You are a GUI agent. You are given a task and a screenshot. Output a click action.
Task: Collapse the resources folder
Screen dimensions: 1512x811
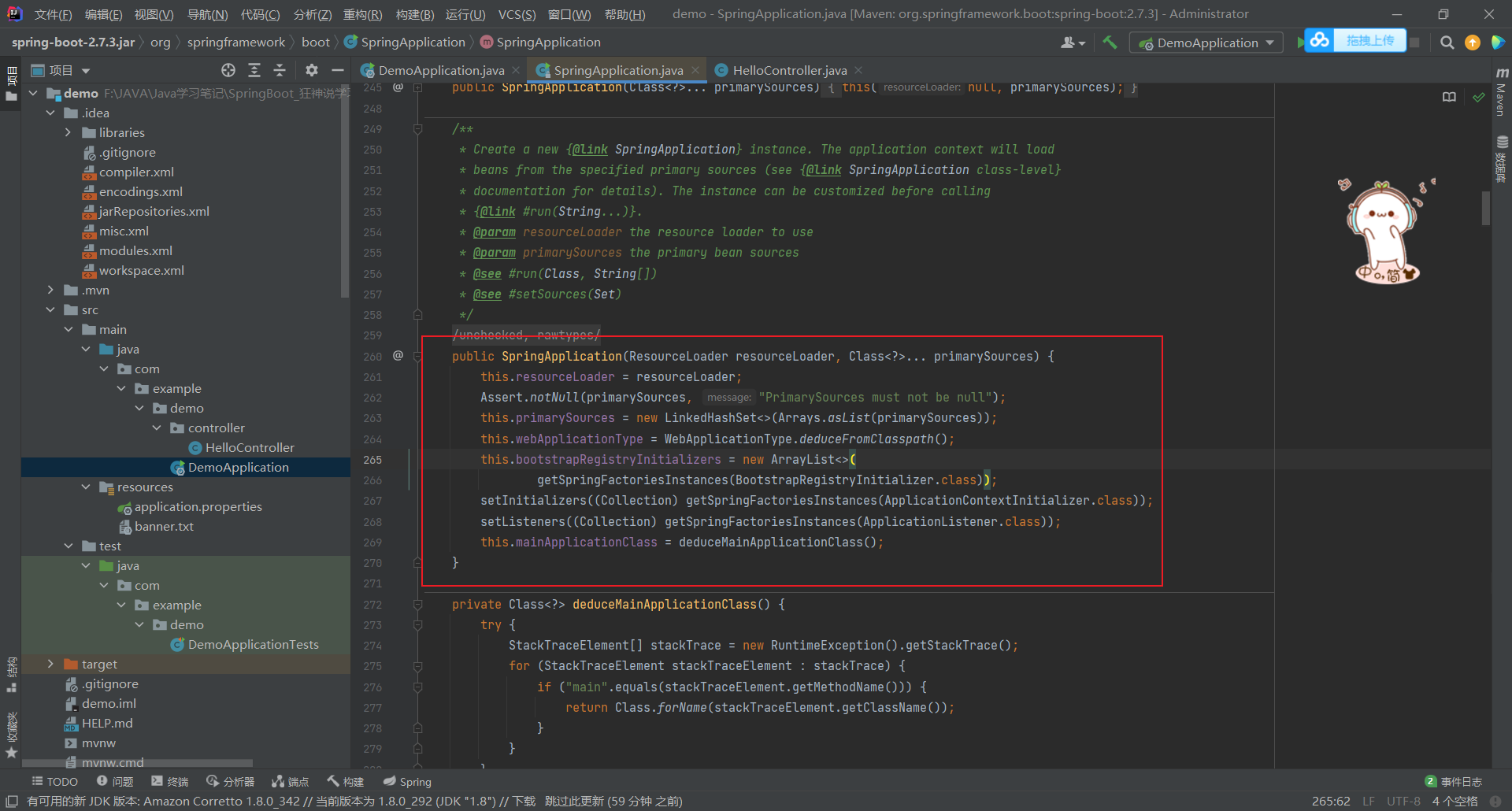[x=86, y=487]
